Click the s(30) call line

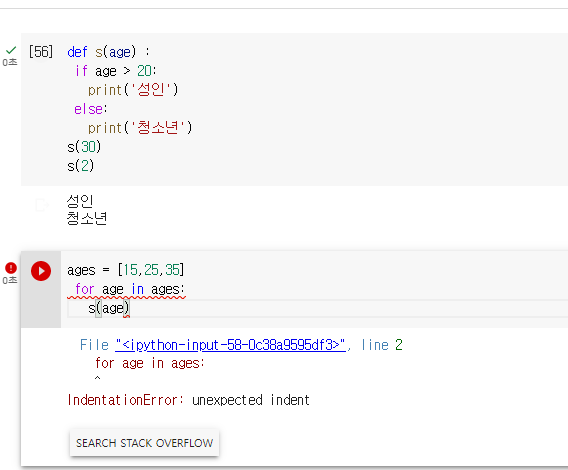[84, 147]
